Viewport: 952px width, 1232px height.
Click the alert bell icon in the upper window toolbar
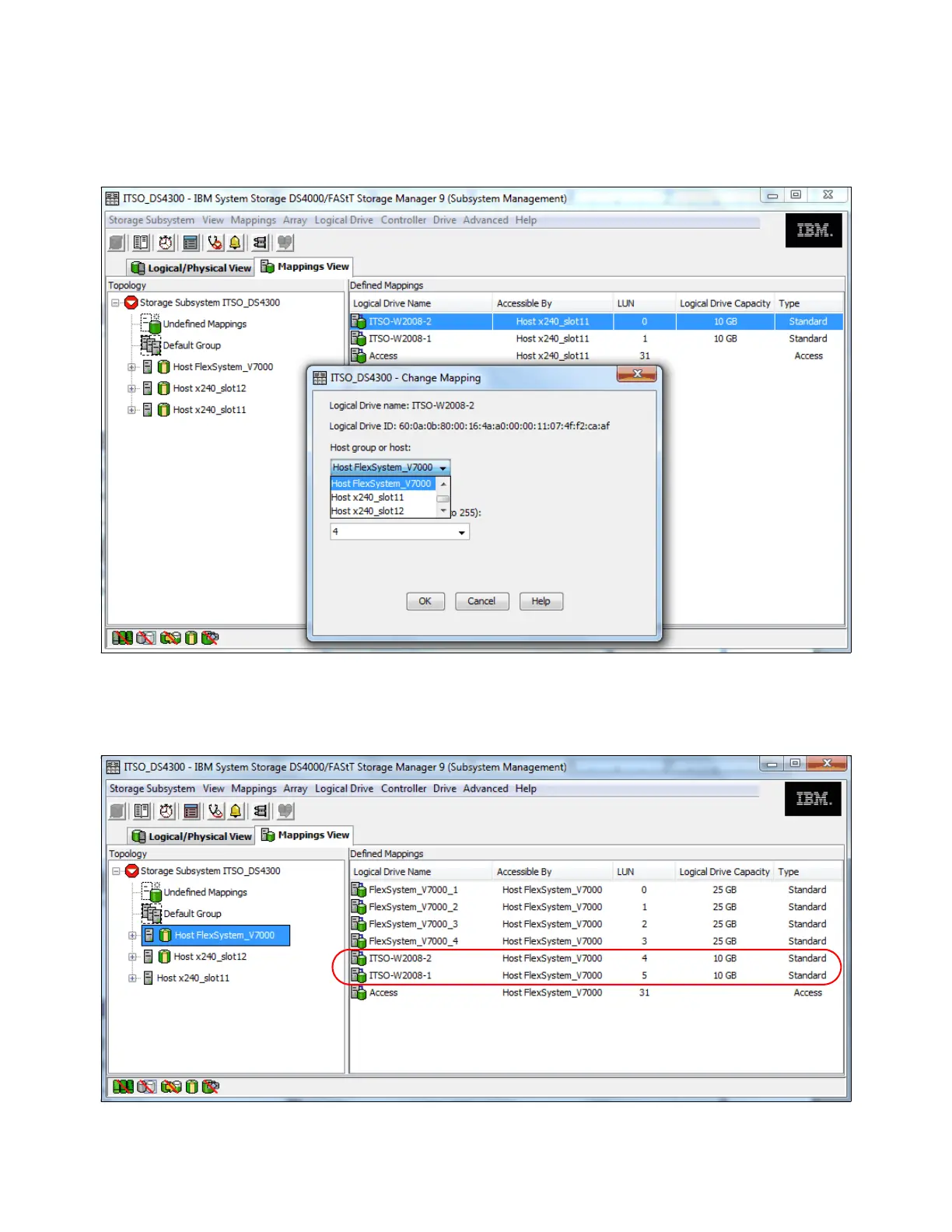click(x=235, y=243)
